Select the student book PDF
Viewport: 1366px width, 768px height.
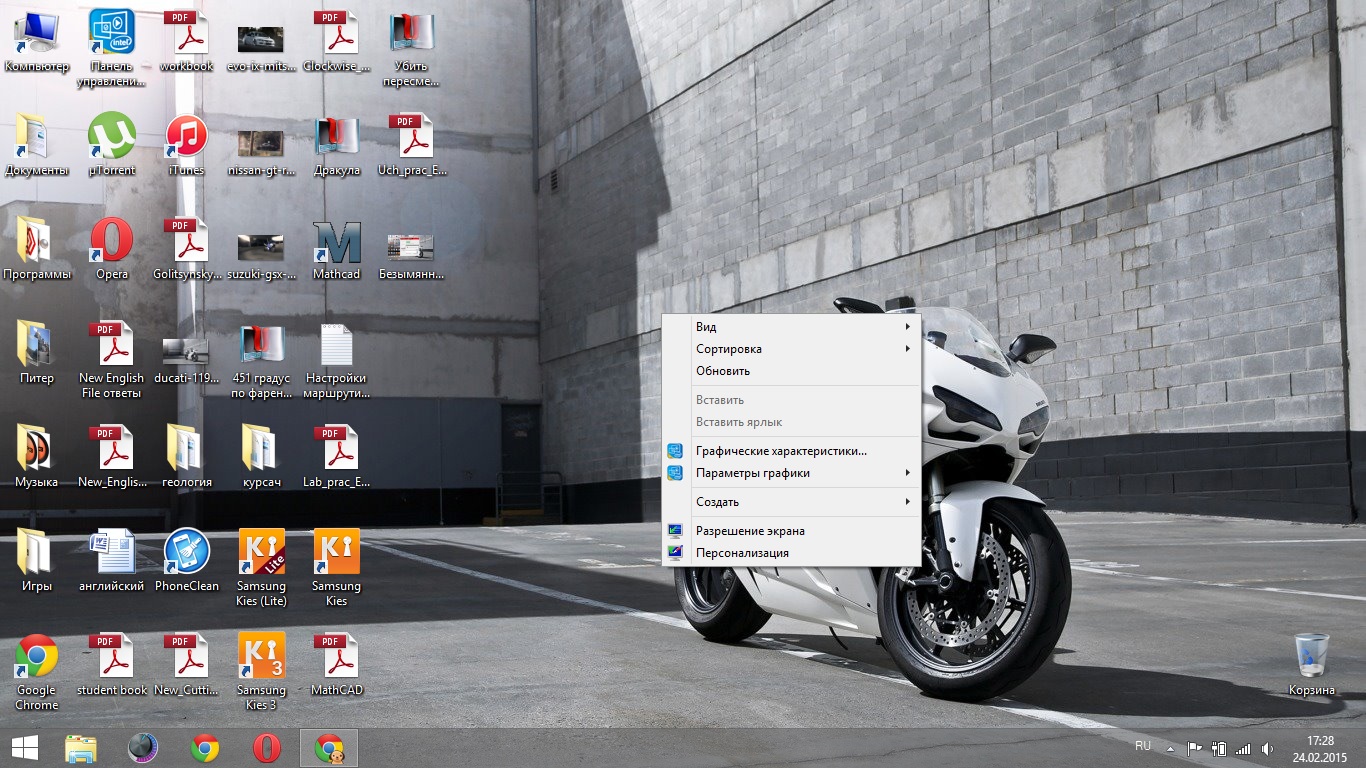coord(112,667)
